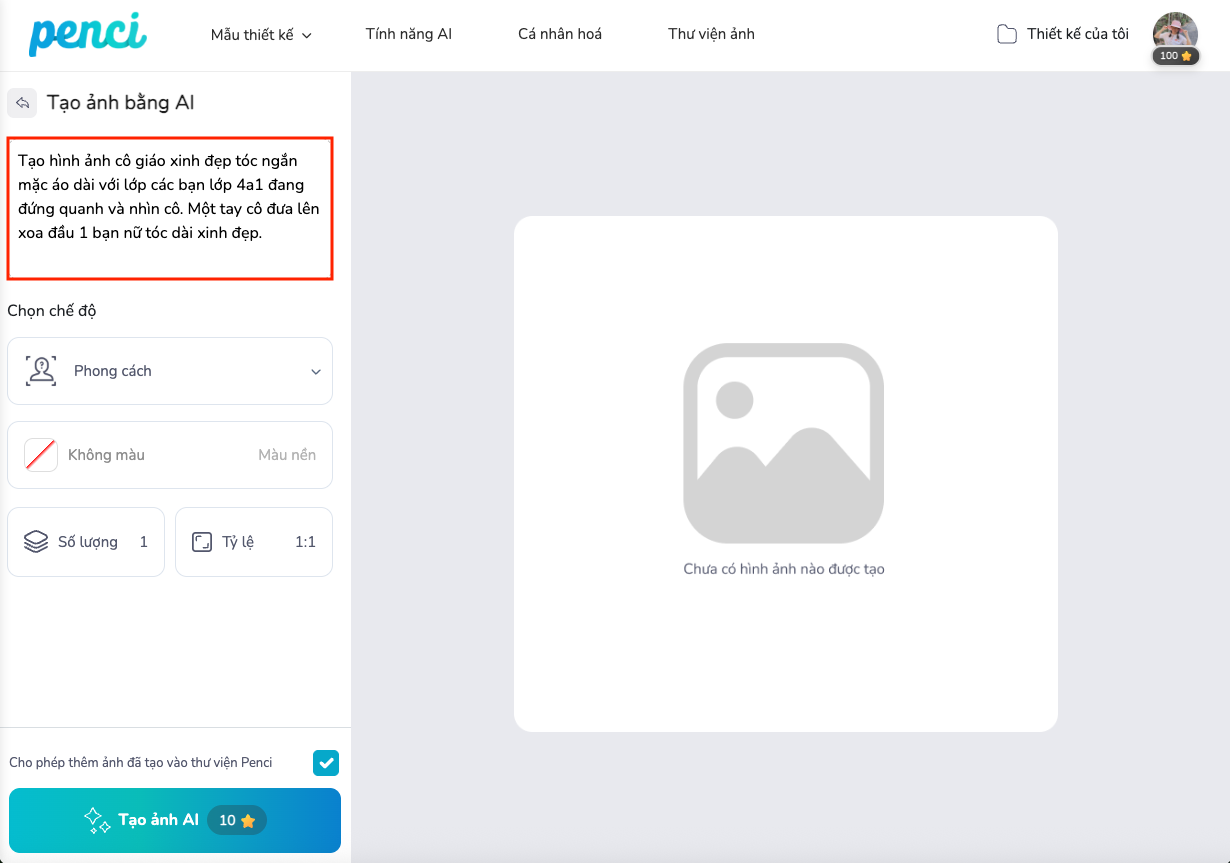Image resolution: width=1230 pixels, height=863 pixels.
Task: Open the Tính năng AI menu
Action: (x=408, y=34)
